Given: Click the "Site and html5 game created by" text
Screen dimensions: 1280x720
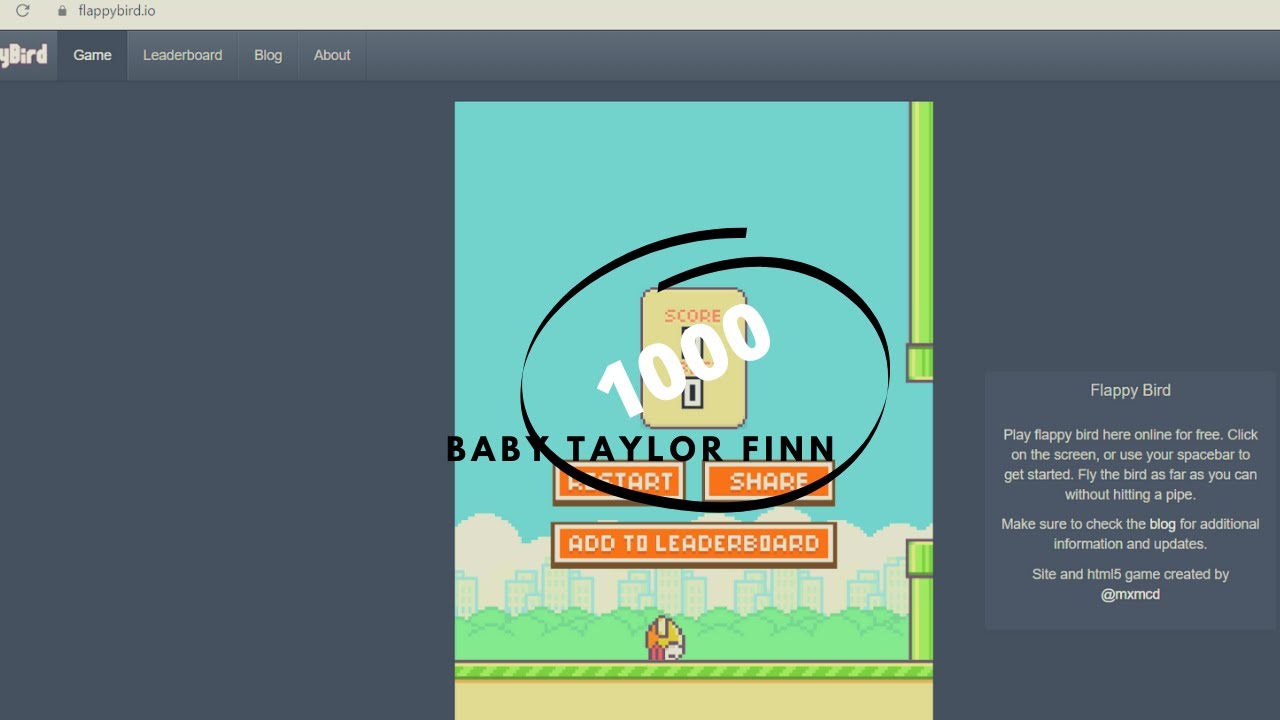Looking at the screenshot, I should point(1130,574).
